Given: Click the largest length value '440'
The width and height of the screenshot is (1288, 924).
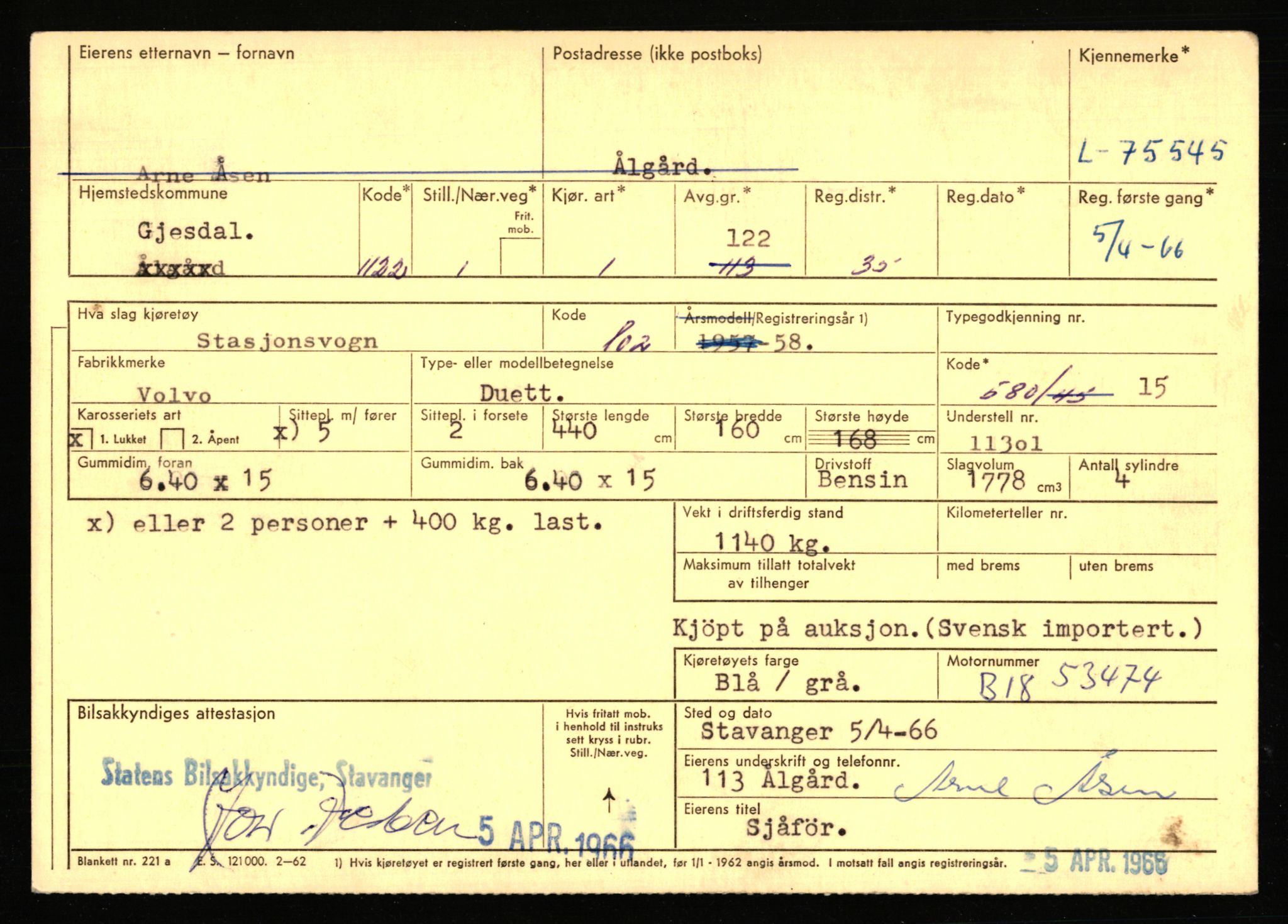Looking at the screenshot, I should coord(575,431).
